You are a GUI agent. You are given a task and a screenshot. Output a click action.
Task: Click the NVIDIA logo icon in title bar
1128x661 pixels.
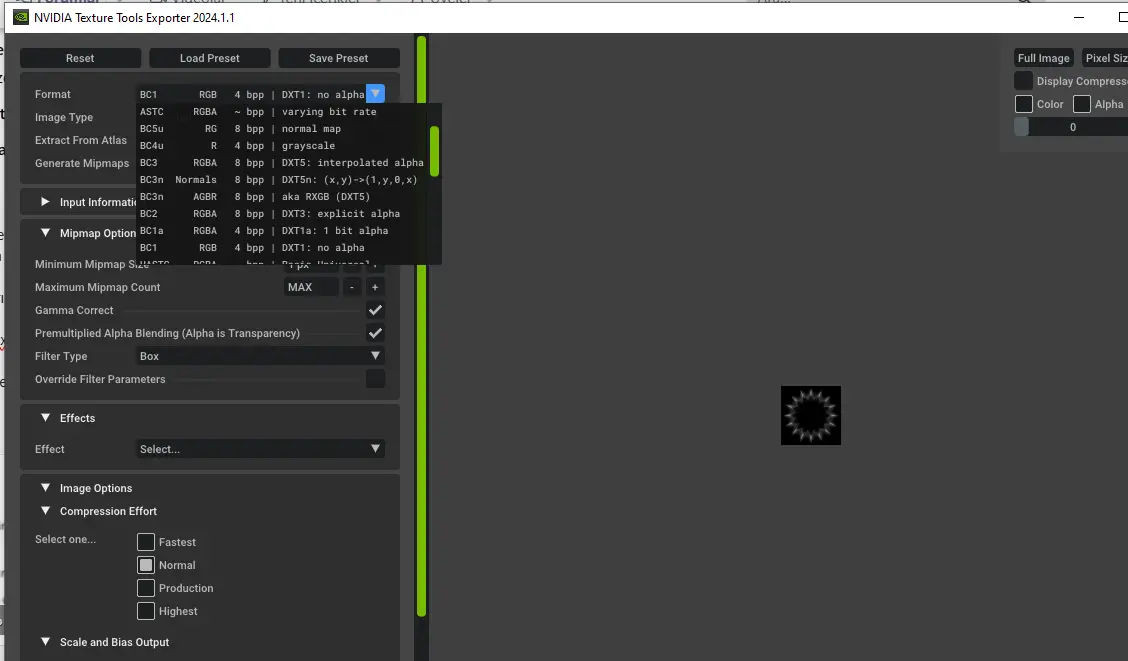coord(21,17)
